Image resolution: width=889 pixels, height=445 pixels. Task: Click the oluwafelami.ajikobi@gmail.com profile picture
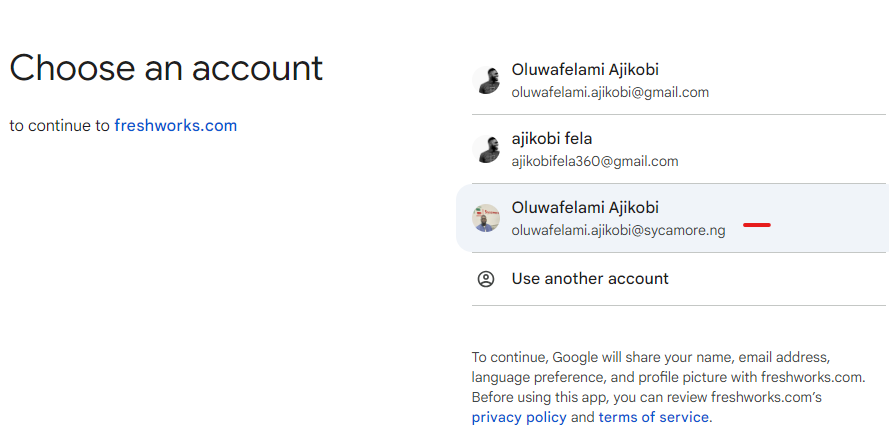coord(486,80)
